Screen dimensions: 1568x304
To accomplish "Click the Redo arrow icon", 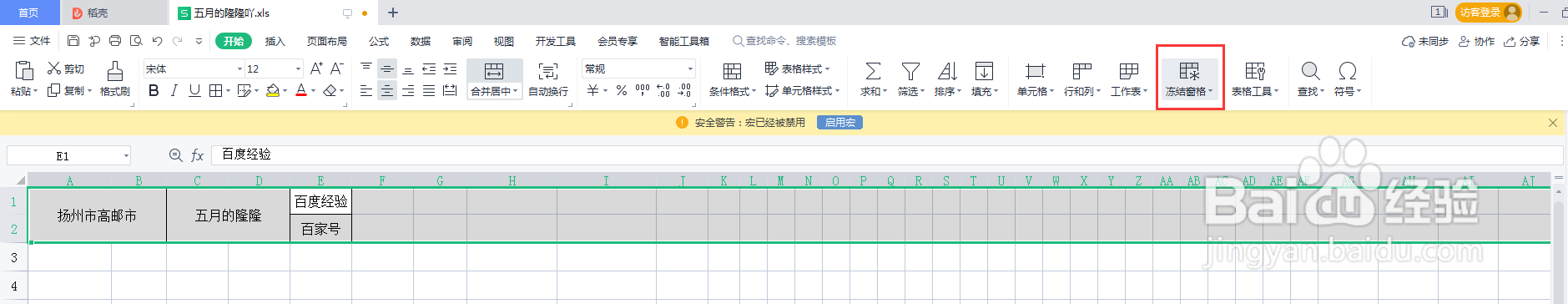I will (177, 41).
